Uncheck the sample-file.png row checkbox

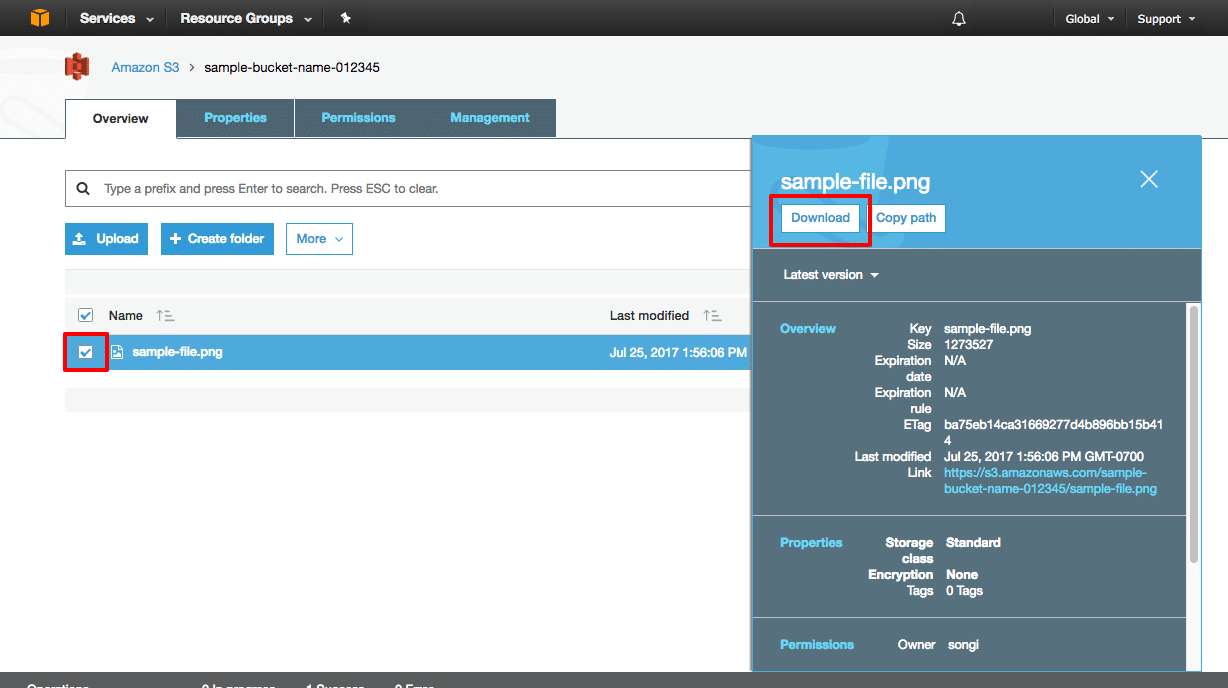click(85, 352)
